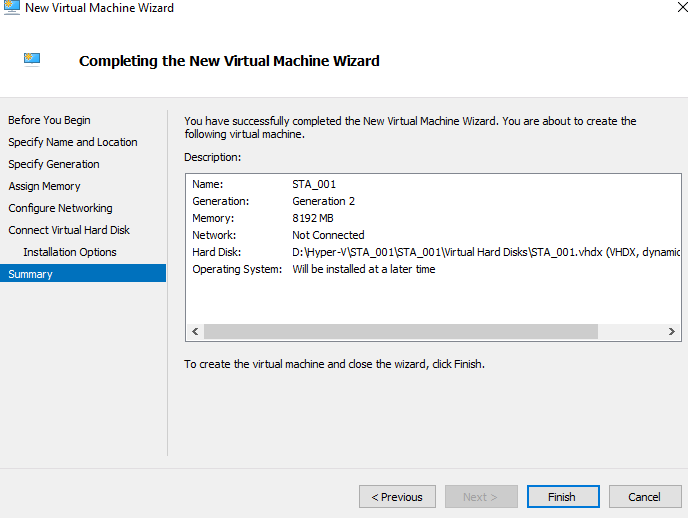This screenshot has height=518, width=688.
Task: Select Installation Options sub-step
Action: 70,252
